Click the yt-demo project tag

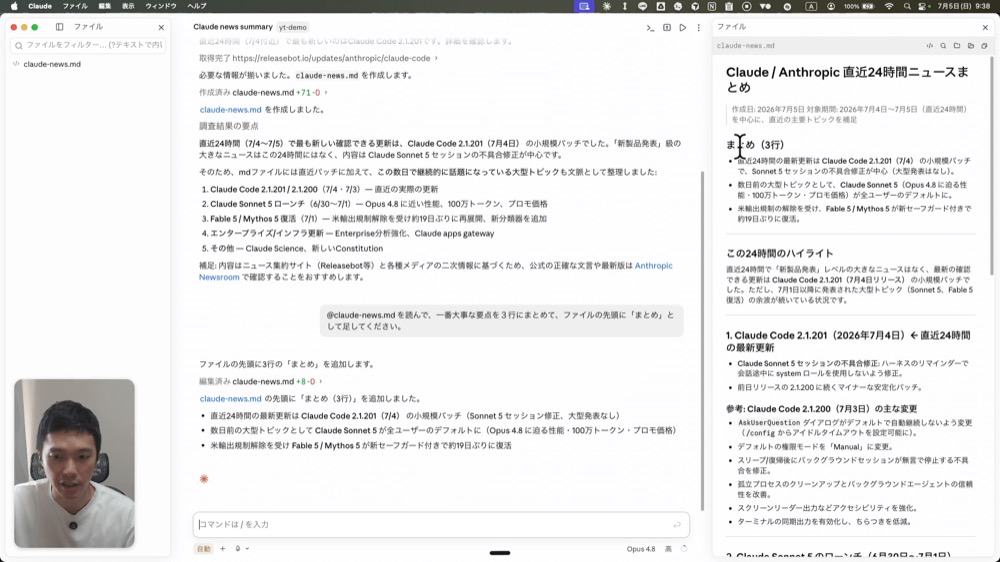click(293, 27)
